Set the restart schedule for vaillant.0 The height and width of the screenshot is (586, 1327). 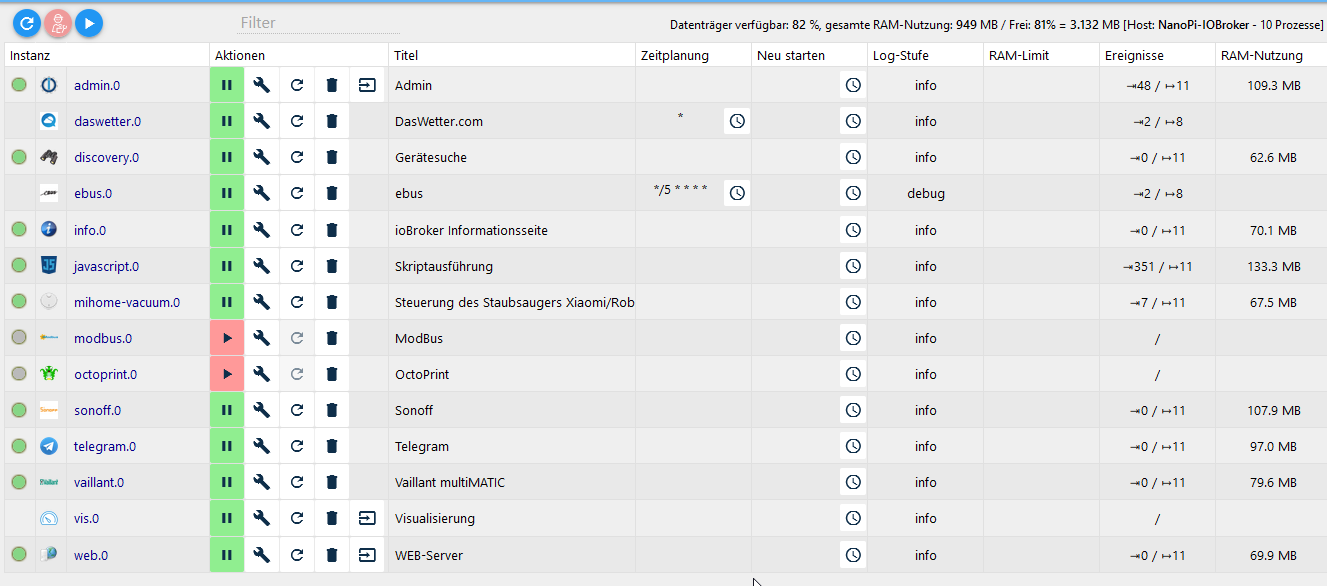click(x=853, y=482)
